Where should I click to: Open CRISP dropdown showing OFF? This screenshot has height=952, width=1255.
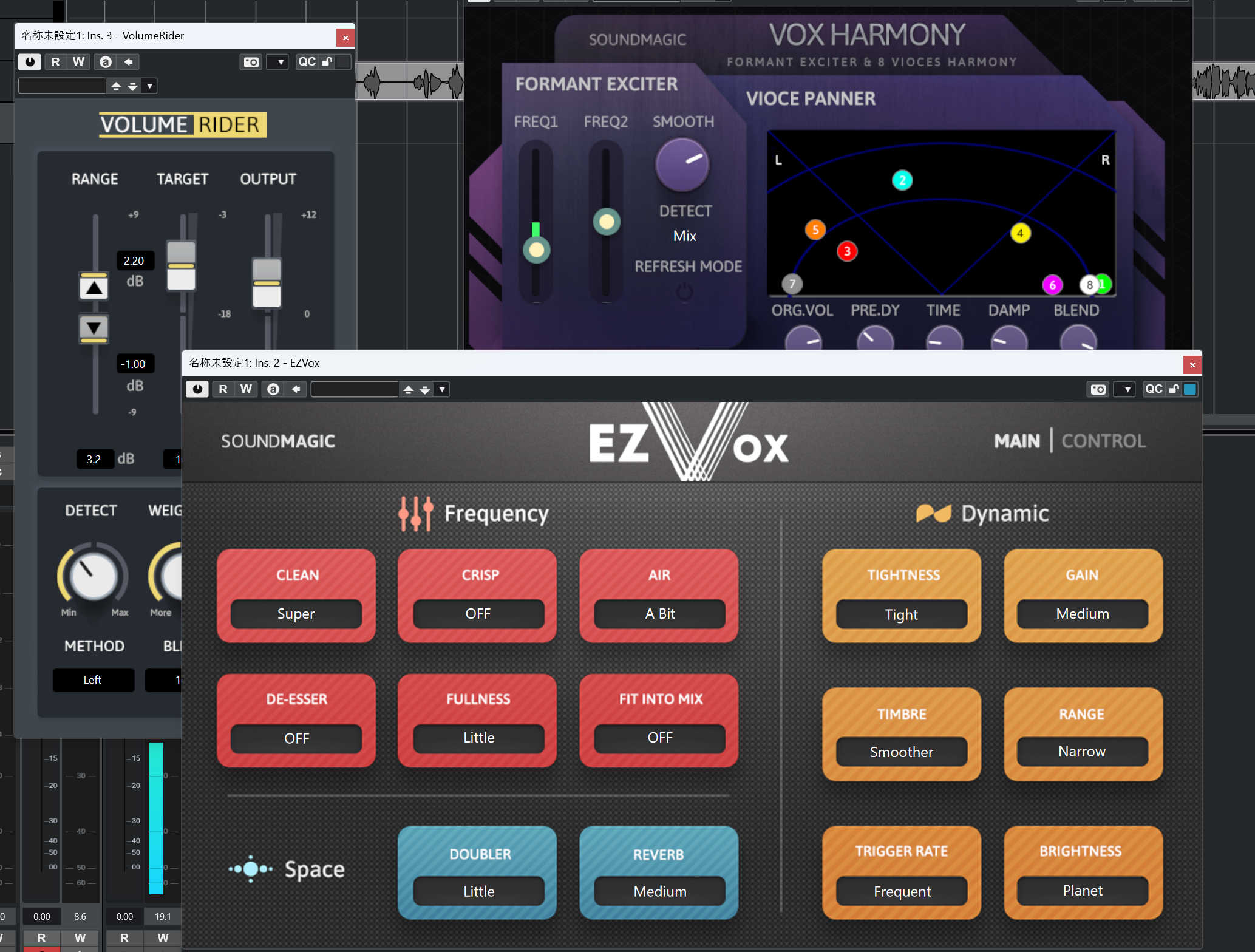(478, 614)
